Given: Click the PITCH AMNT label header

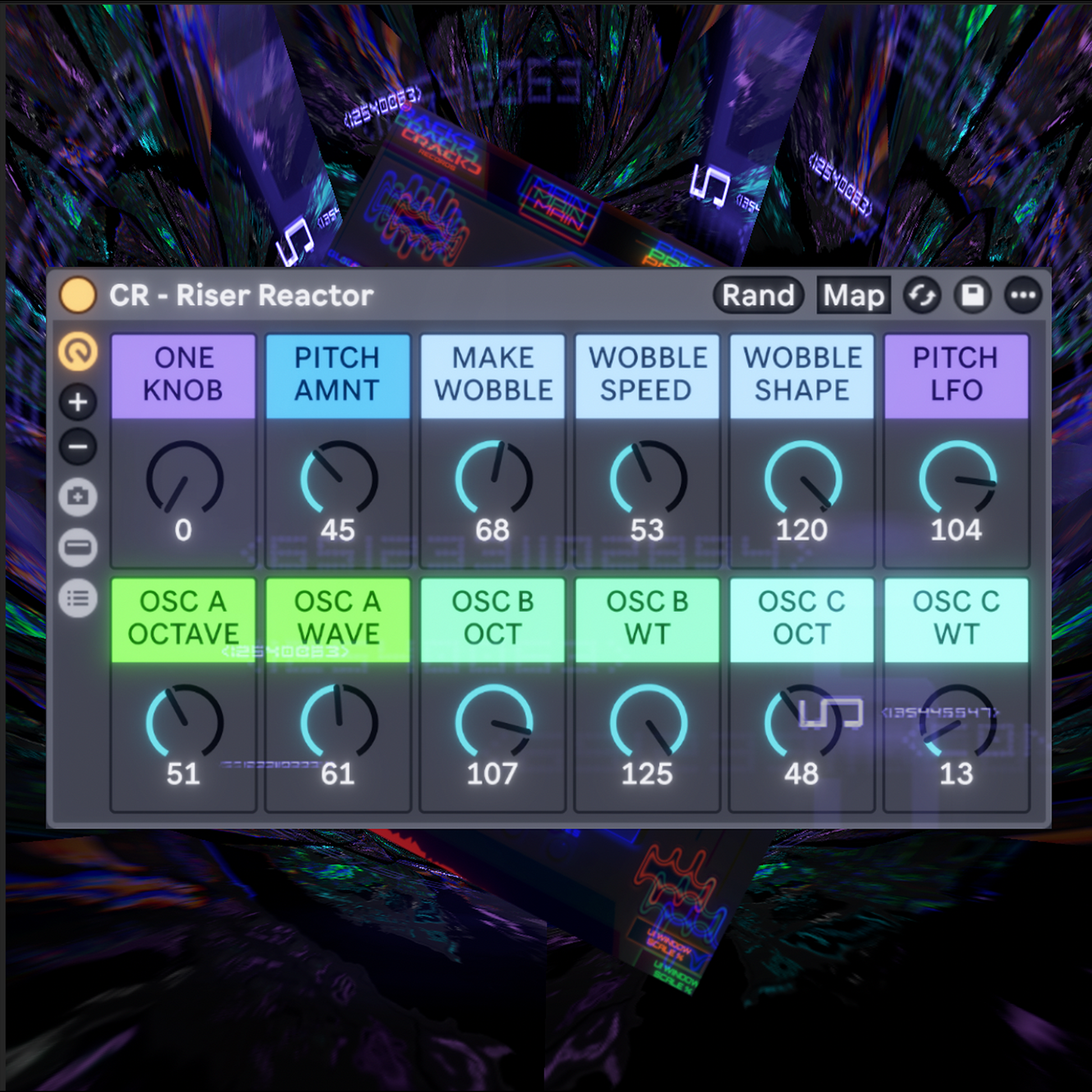Looking at the screenshot, I should 337,375.
